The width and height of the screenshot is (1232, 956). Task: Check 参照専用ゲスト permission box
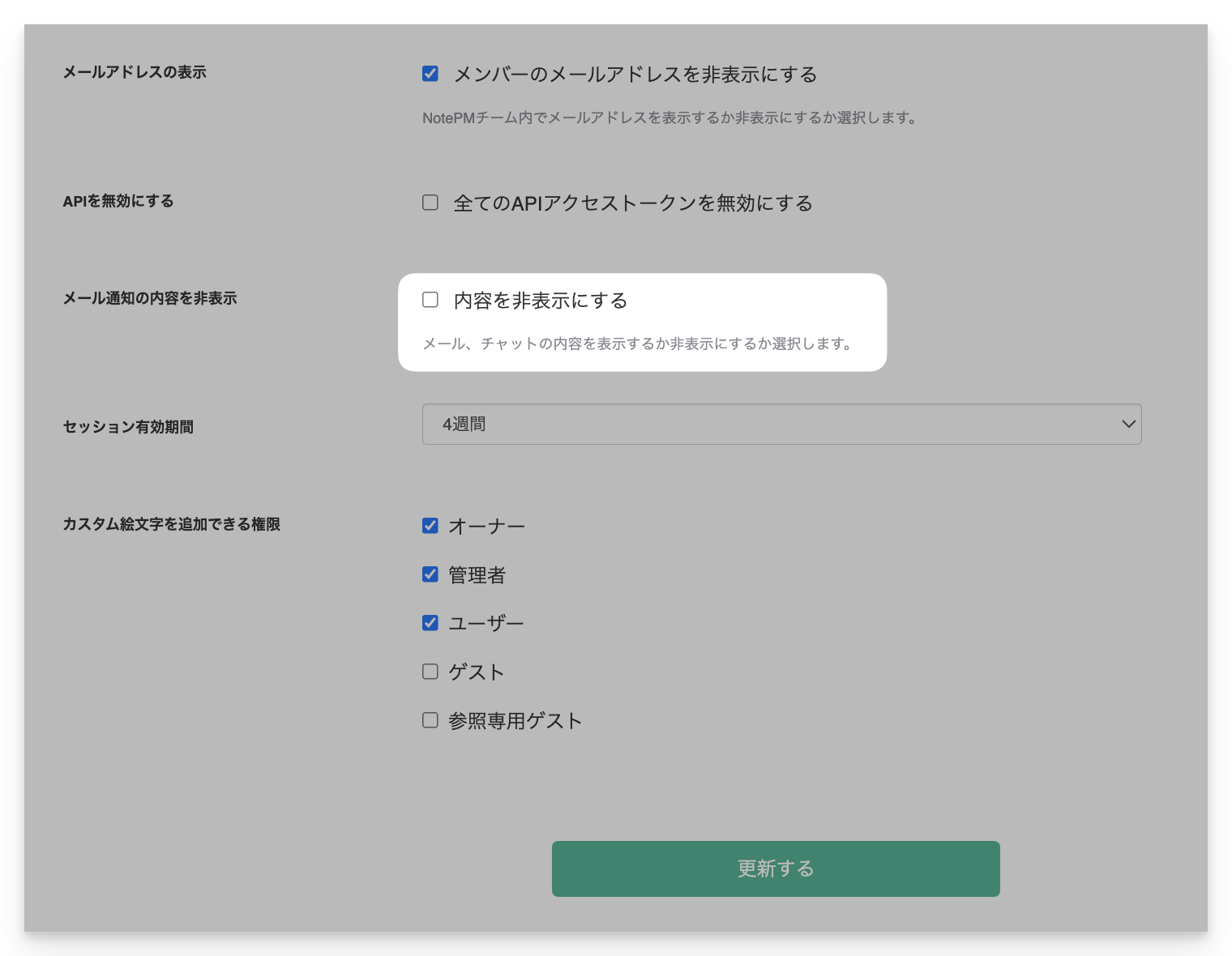coord(430,719)
